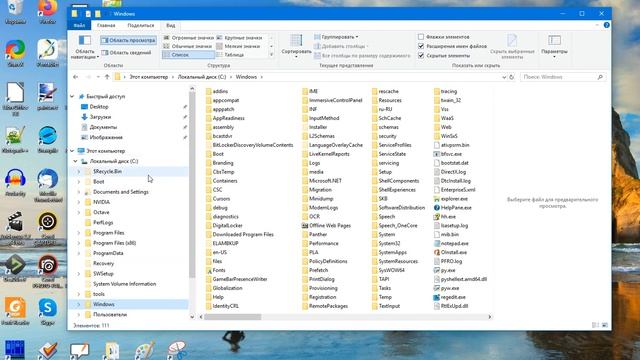Click horizontal scrollbar thumb in file list
Viewport: 640px width, 360px height.
pyautogui.click(x=233, y=317)
